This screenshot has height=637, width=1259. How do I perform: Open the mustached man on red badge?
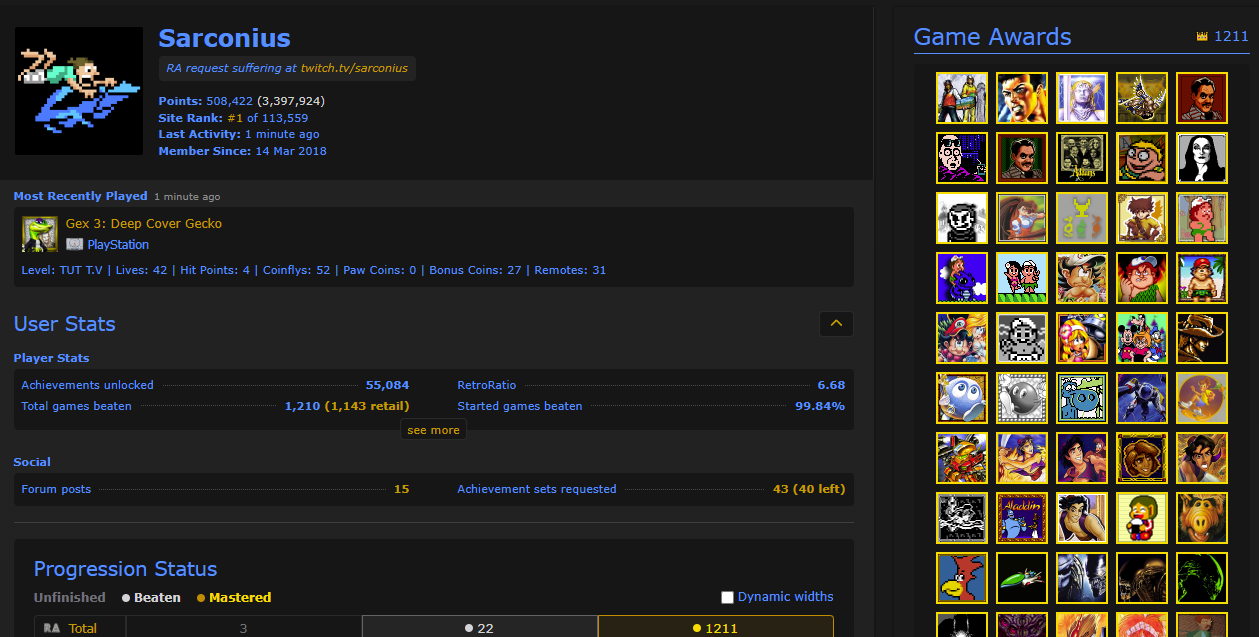coord(1202,98)
